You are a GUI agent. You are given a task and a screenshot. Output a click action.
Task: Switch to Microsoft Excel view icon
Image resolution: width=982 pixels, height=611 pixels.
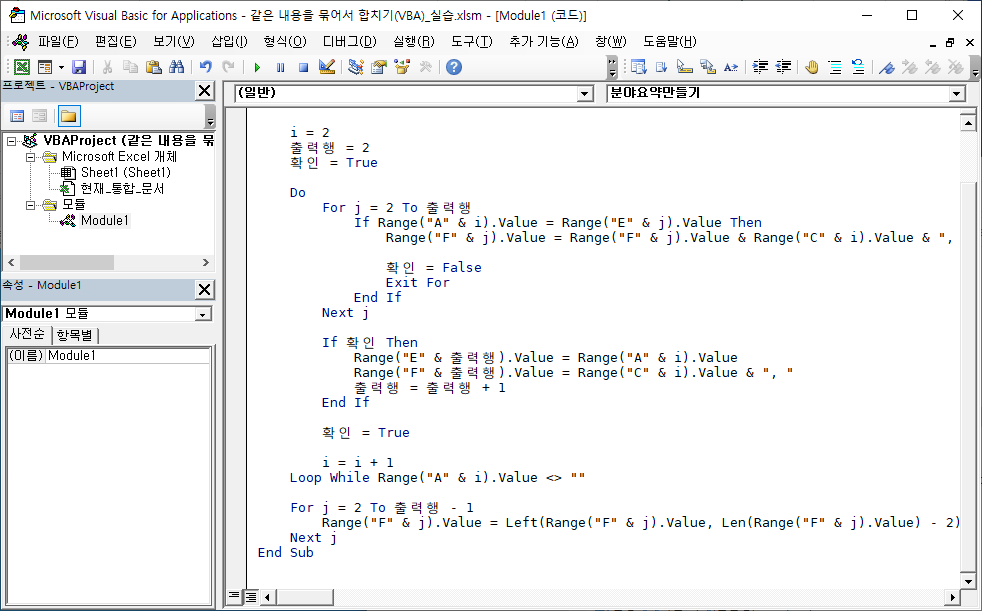pos(22,67)
